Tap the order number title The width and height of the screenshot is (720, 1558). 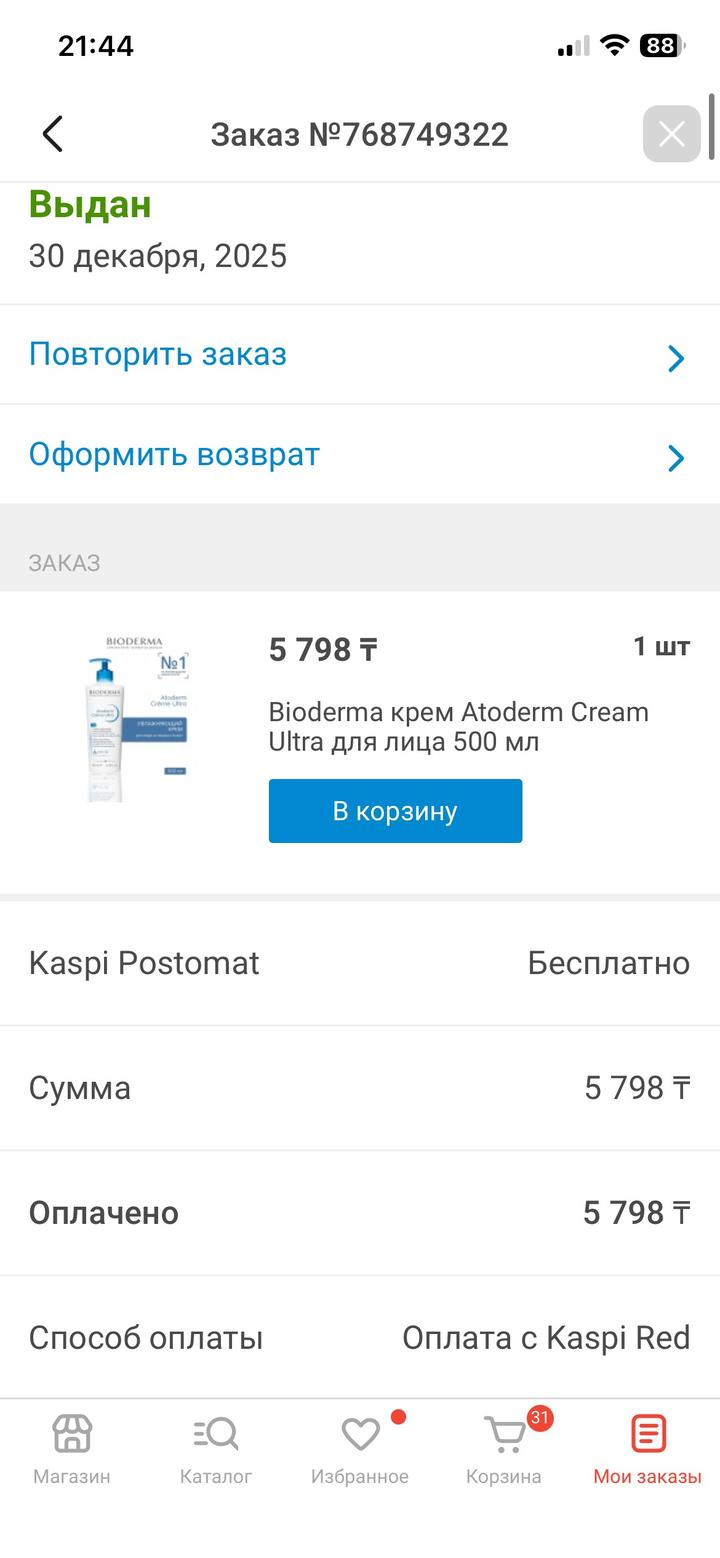[x=359, y=134]
